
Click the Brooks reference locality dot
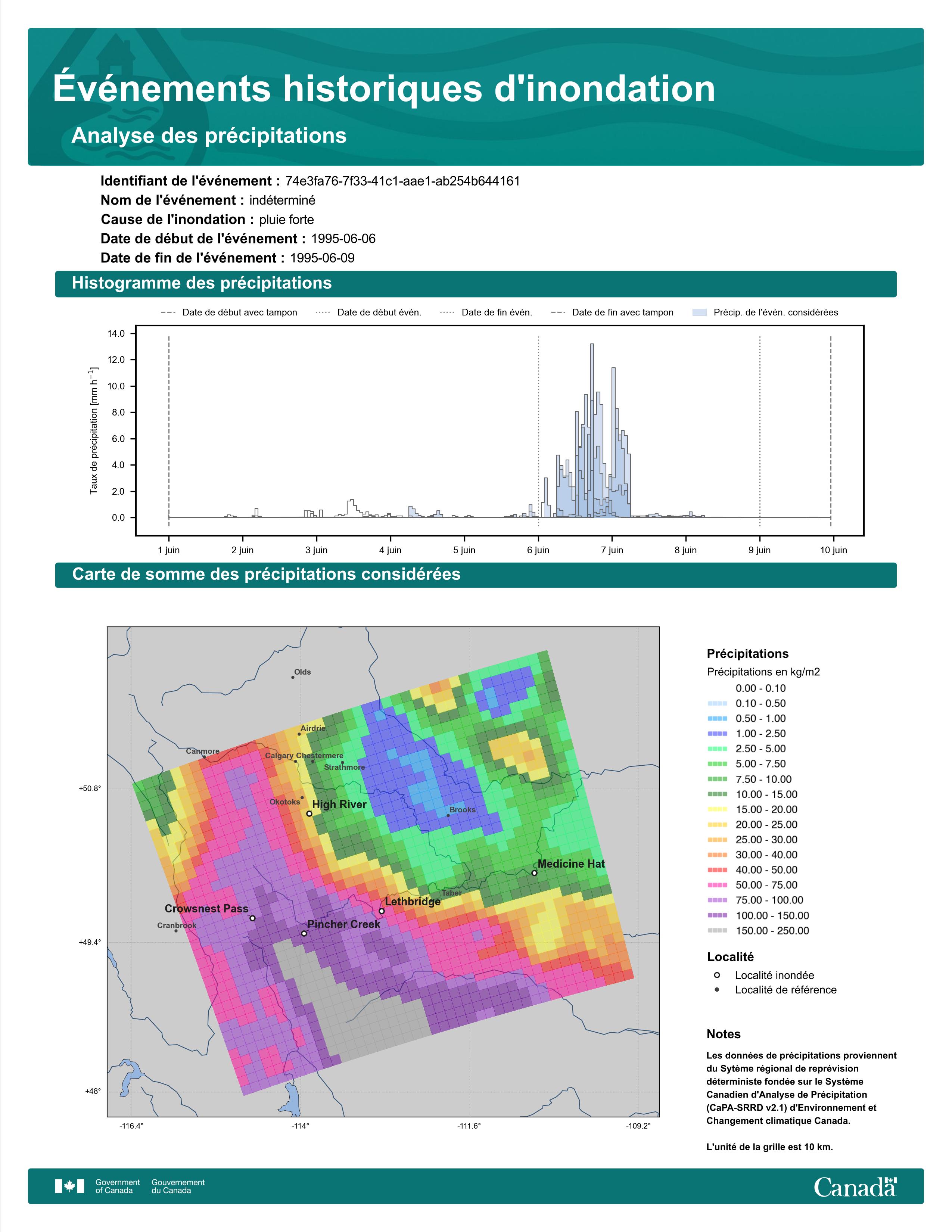(448, 816)
